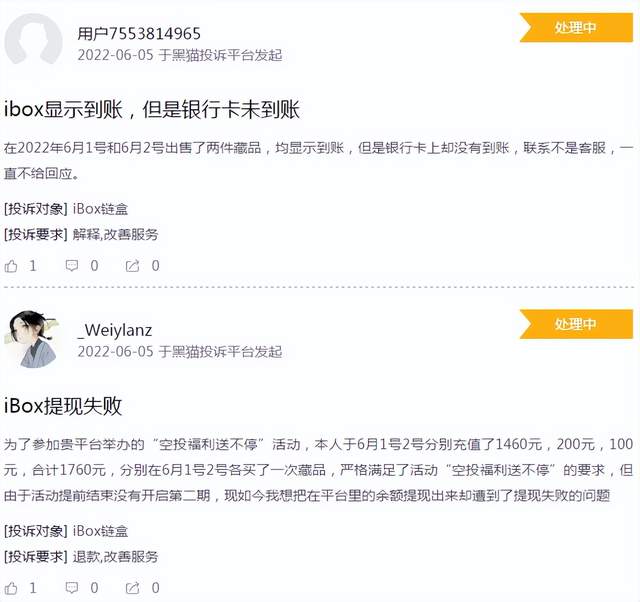Open the default gray avatar of 用户7553814965
This screenshot has height=602, width=640.
[x=33, y=40]
